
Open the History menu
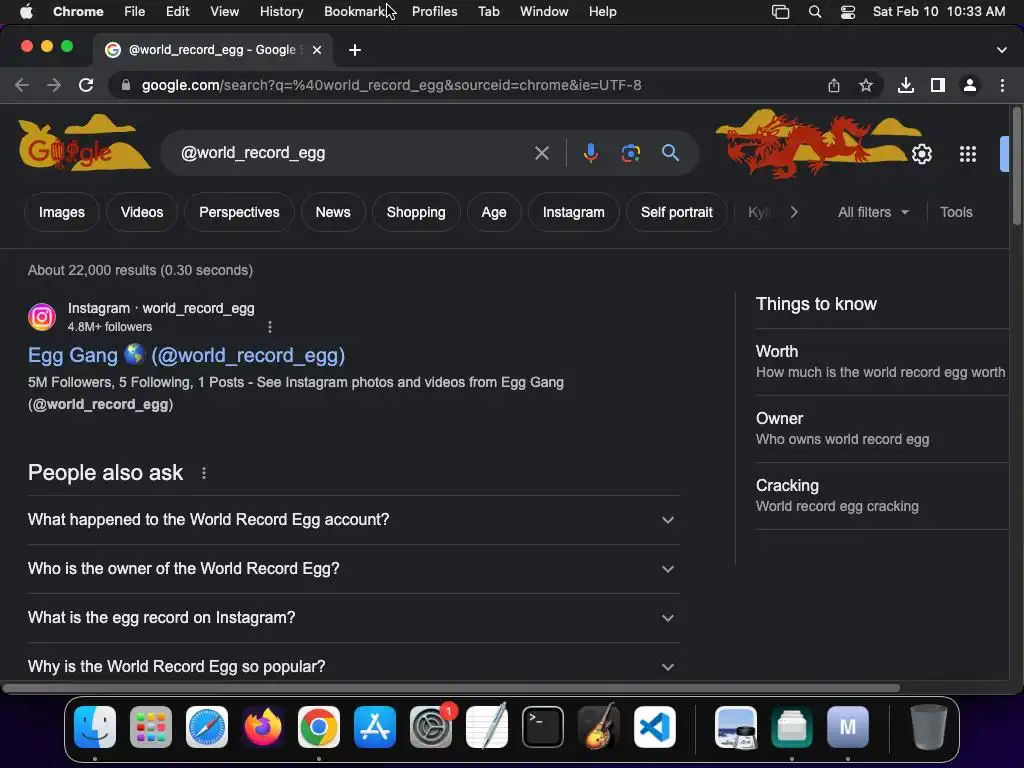281,12
